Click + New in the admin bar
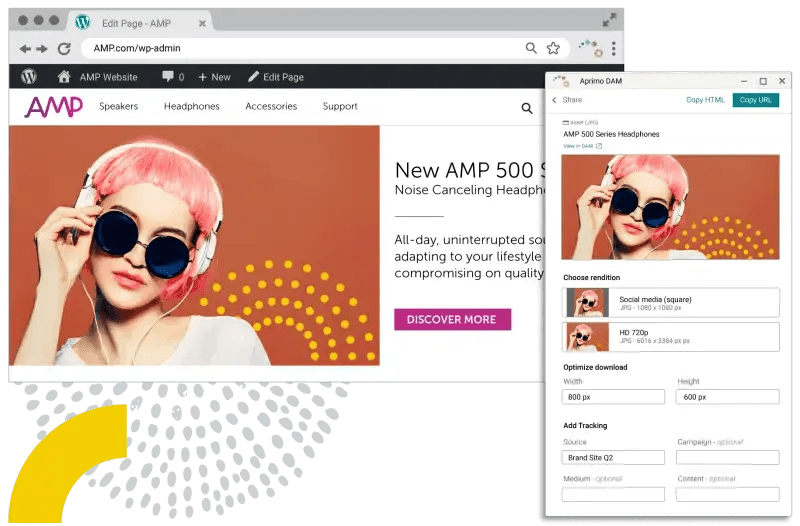Screen dimensions: 800x526 click(214, 77)
